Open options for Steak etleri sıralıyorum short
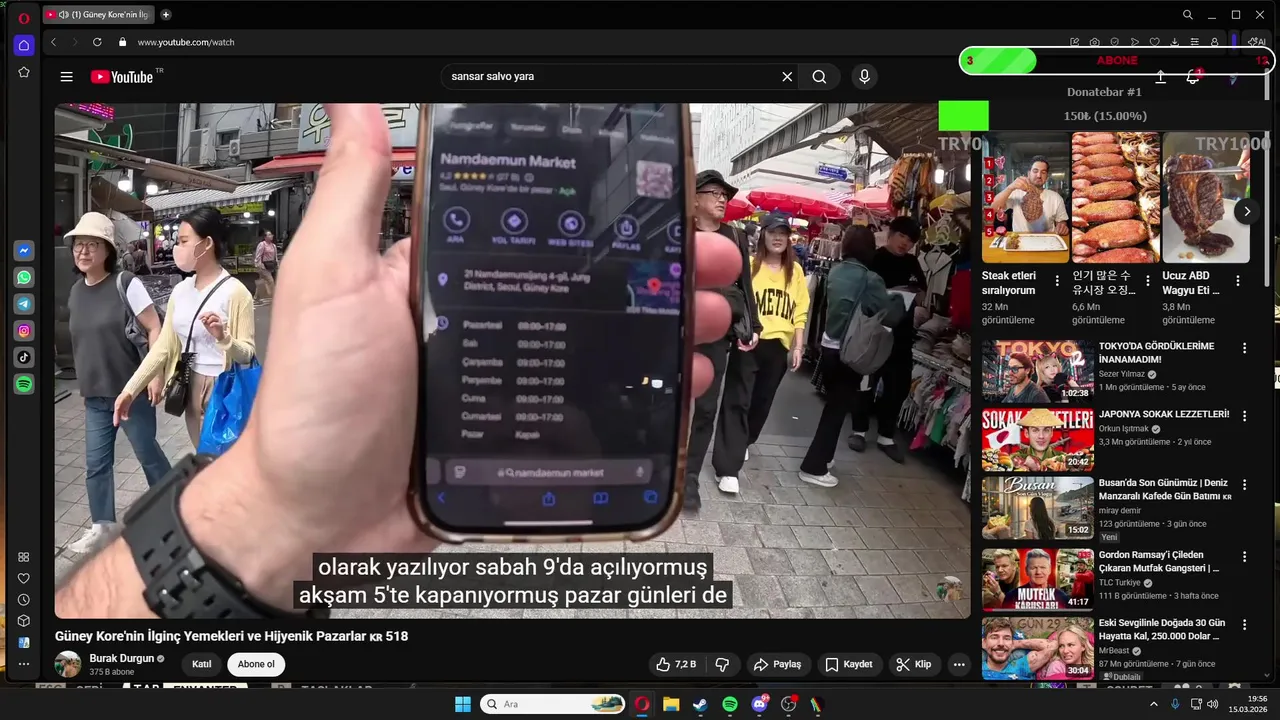This screenshot has height=720, width=1280. coord(1057,281)
